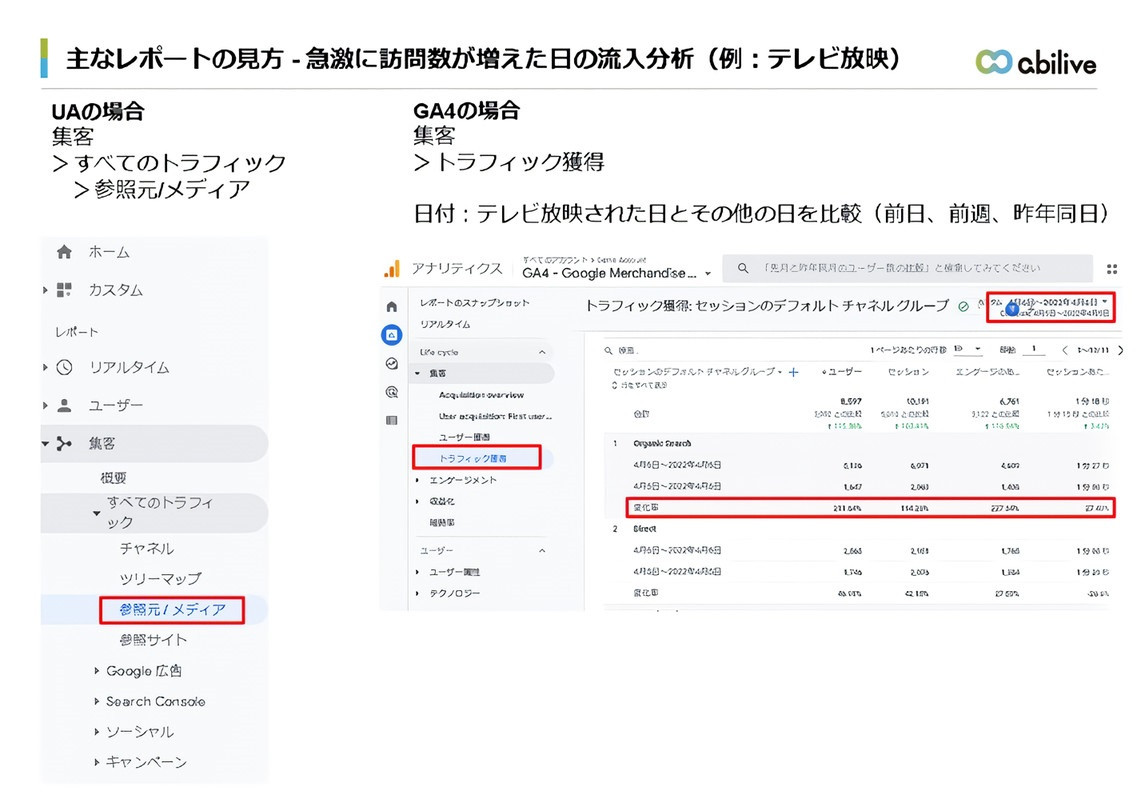
Task: Go to next page of table results
Action: 1119,350
